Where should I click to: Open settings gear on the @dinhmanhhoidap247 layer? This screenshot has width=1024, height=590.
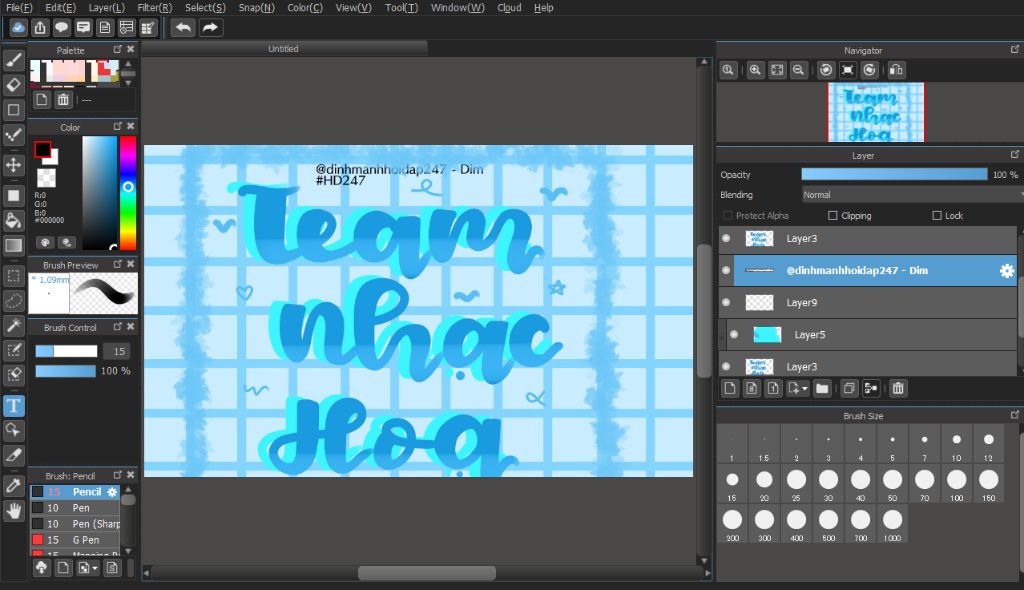click(1006, 270)
